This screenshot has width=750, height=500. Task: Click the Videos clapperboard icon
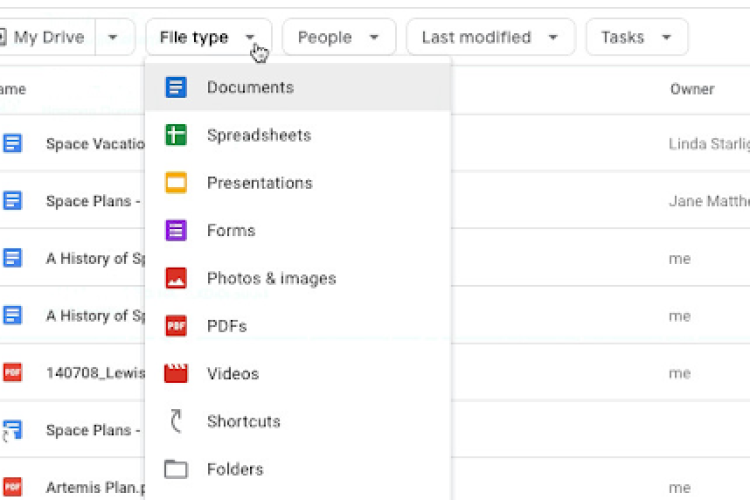coord(176,374)
